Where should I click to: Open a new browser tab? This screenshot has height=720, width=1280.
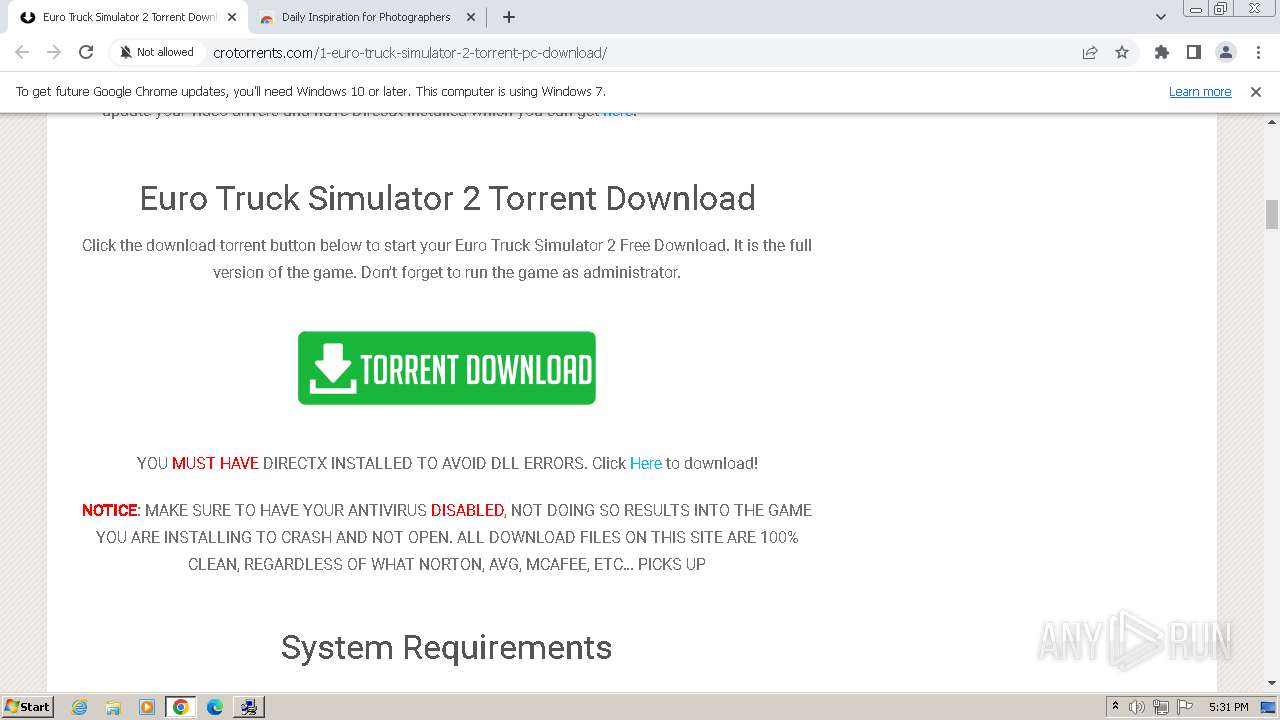point(508,17)
